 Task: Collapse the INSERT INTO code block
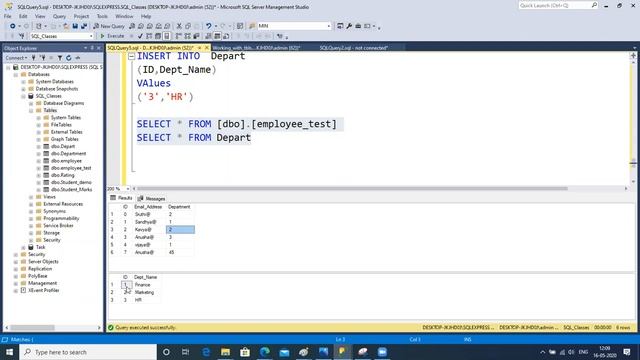coord(131,56)
